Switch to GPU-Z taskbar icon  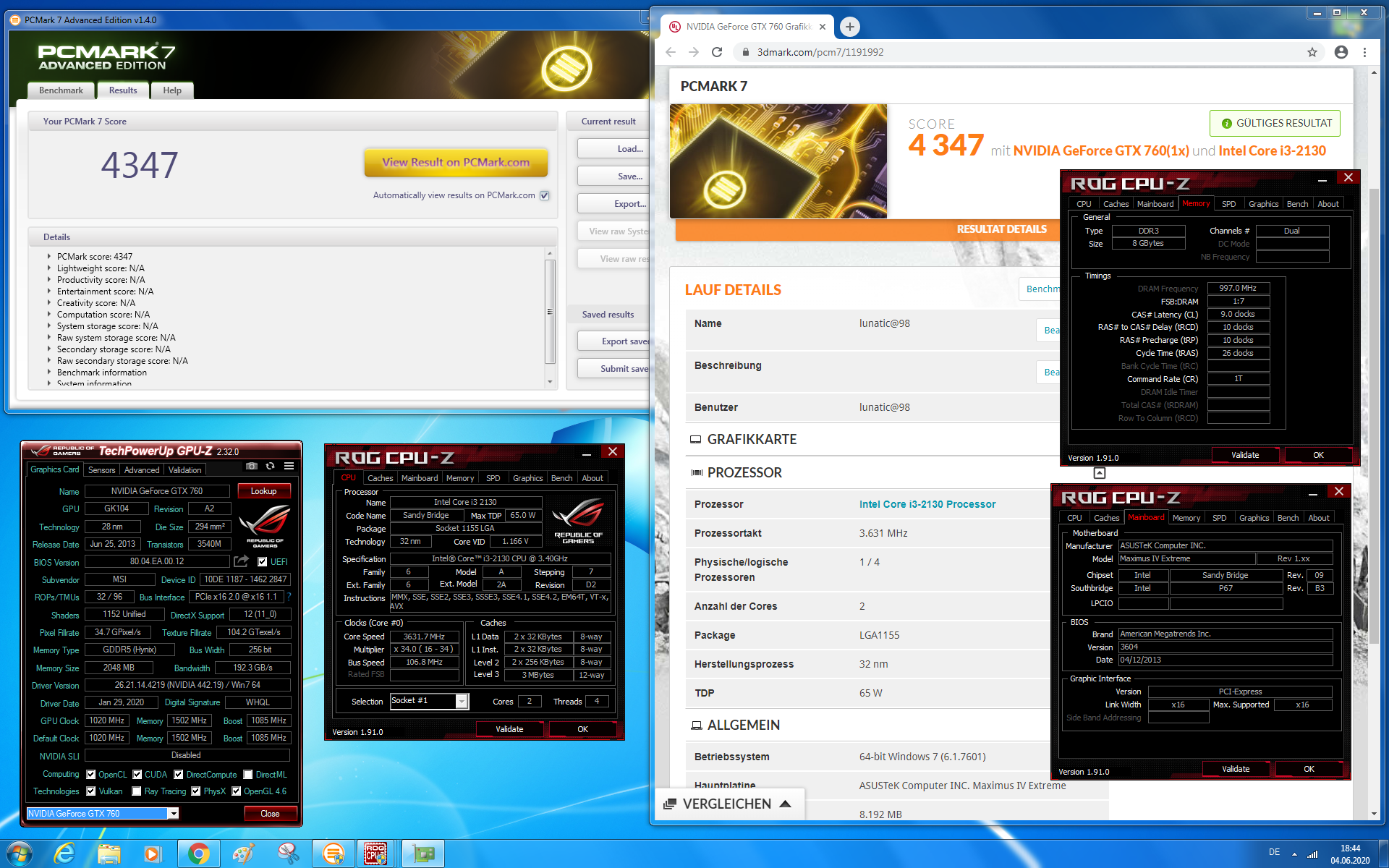(423, 854)
